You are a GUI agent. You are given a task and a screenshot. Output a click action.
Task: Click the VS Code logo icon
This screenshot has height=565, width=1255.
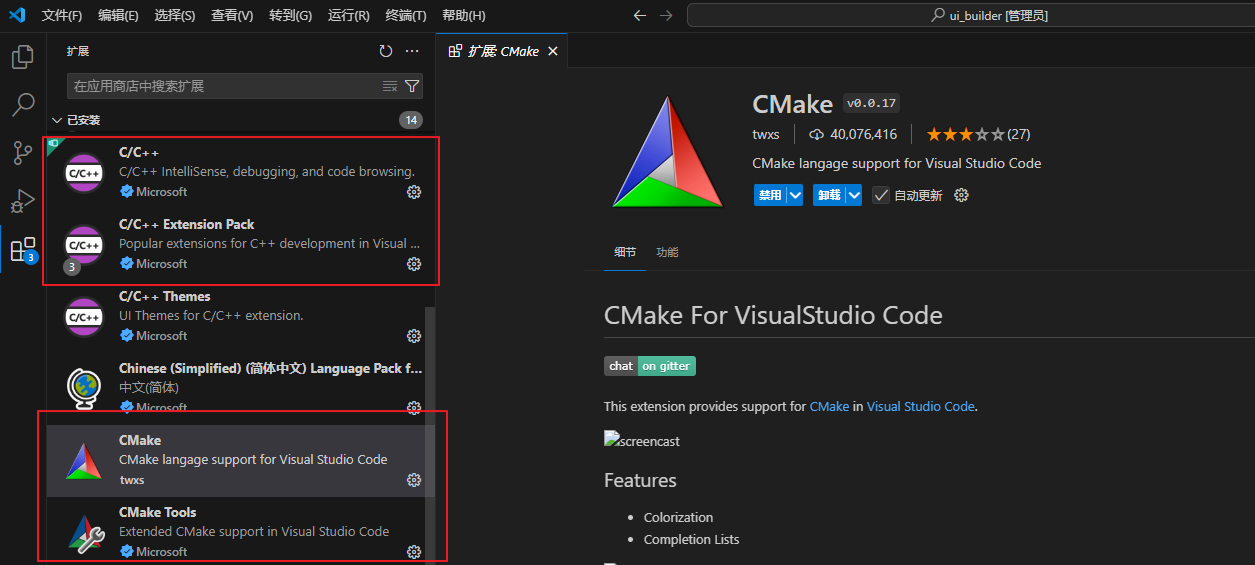tap(17, 15)
